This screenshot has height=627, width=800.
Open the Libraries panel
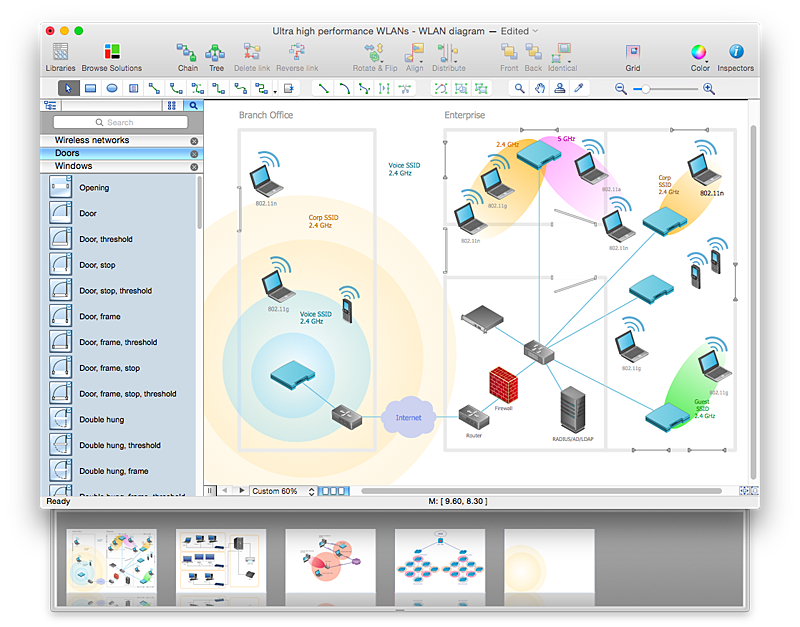60,57
